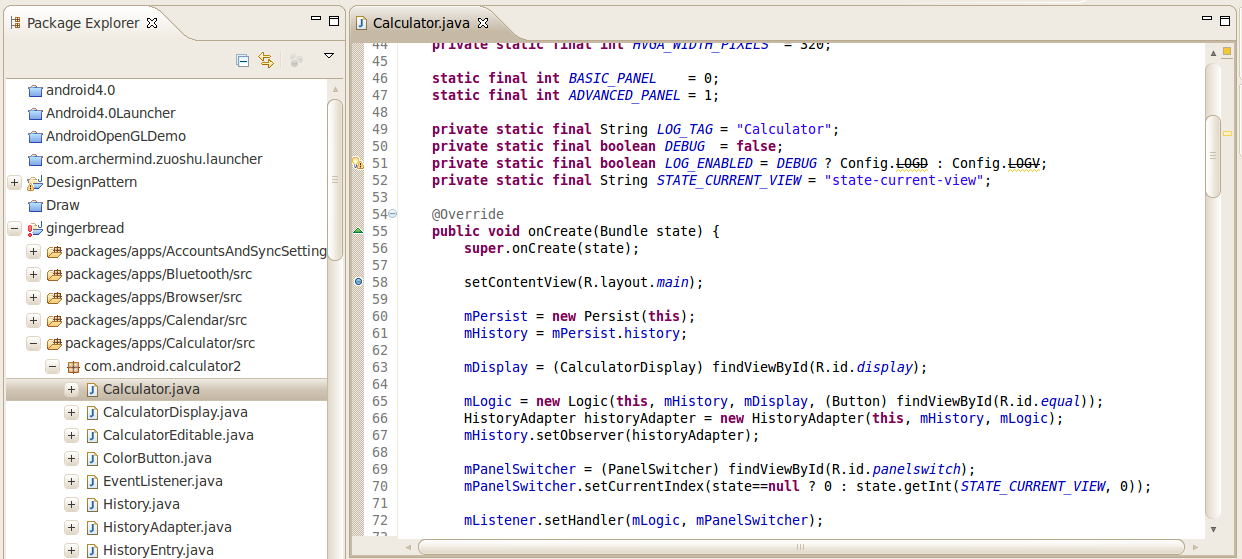Image resolution: width=1242 pixels, height=559 pixels.
Task: Select CalculatorDisplay.java in the tree
Action: pos(175,412)
